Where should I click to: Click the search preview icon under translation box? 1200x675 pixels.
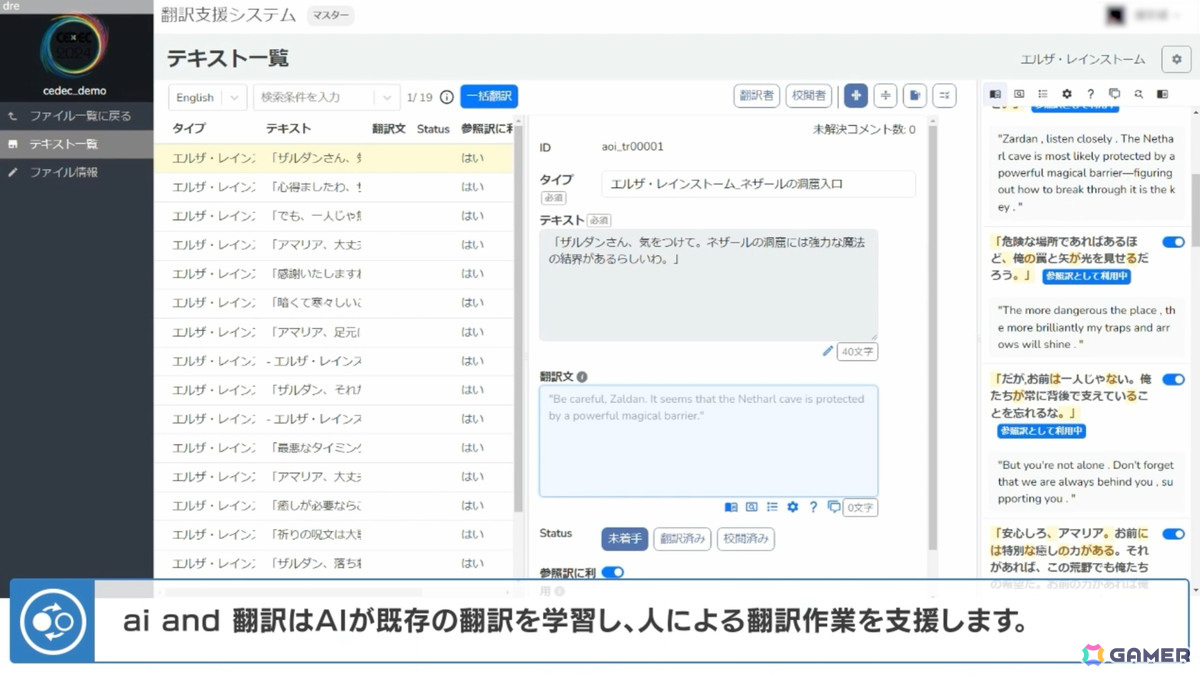(x=752, y=507)
